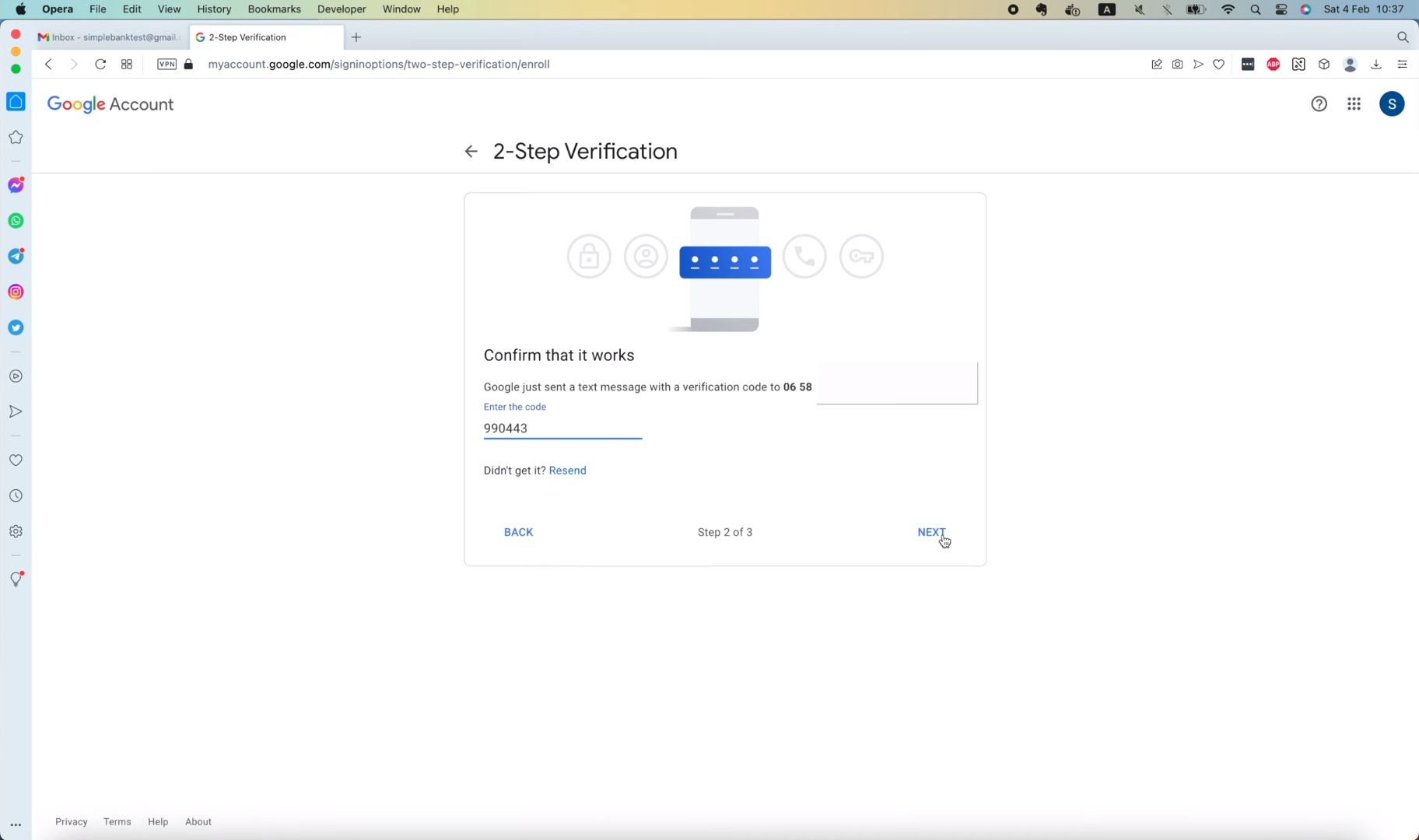Click the Wi-Fi status icon
Image resolution: width=1419 pixels, height=840 pixels.
coord(1228,9)
